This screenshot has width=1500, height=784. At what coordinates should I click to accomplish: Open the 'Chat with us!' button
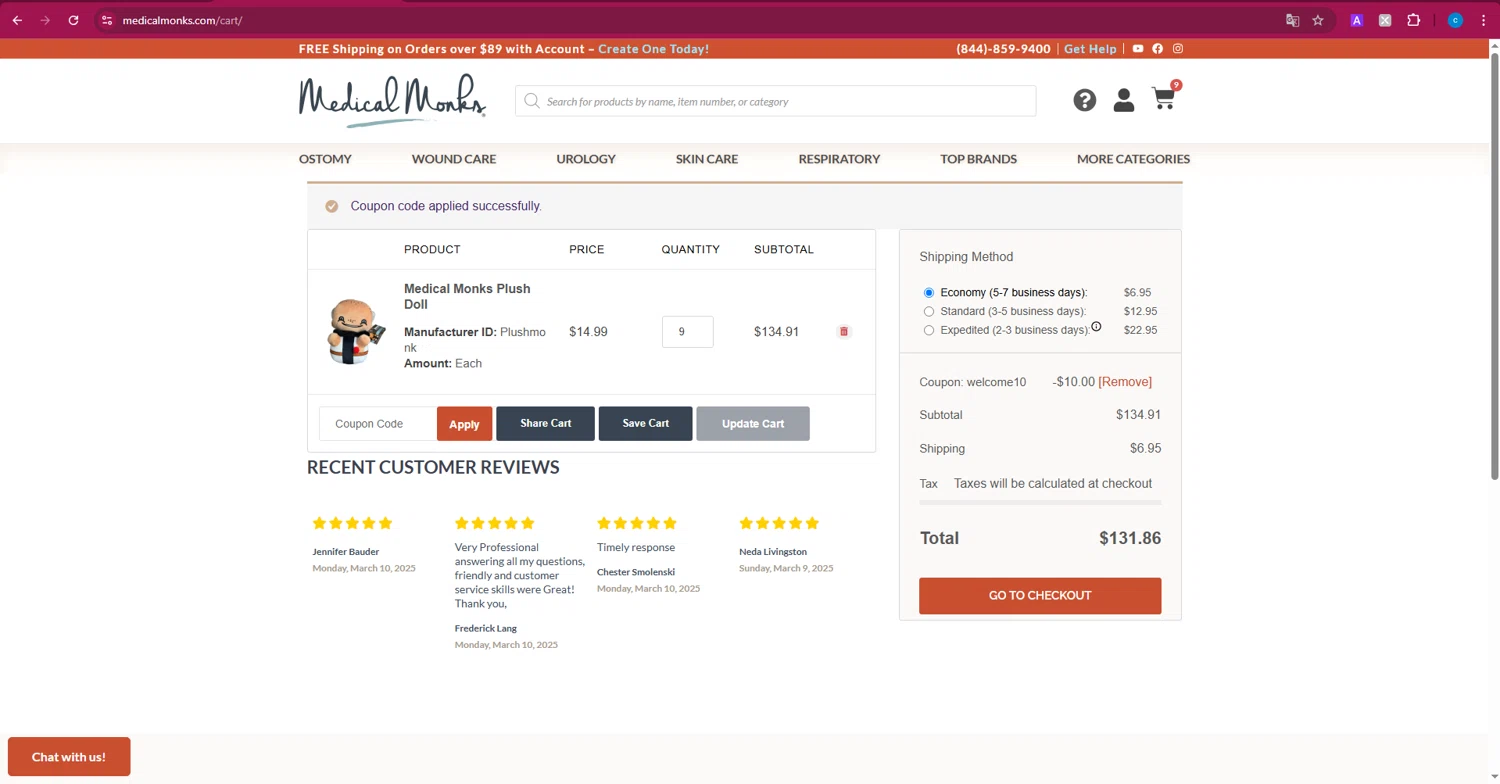point(69,757)
